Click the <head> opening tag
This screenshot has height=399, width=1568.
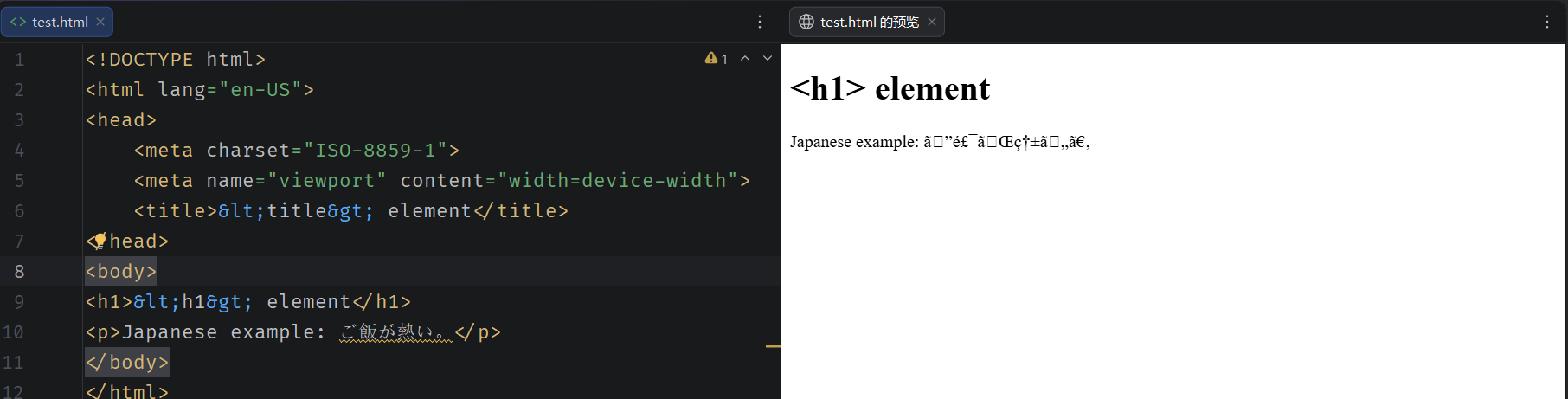tap(121, 119)
